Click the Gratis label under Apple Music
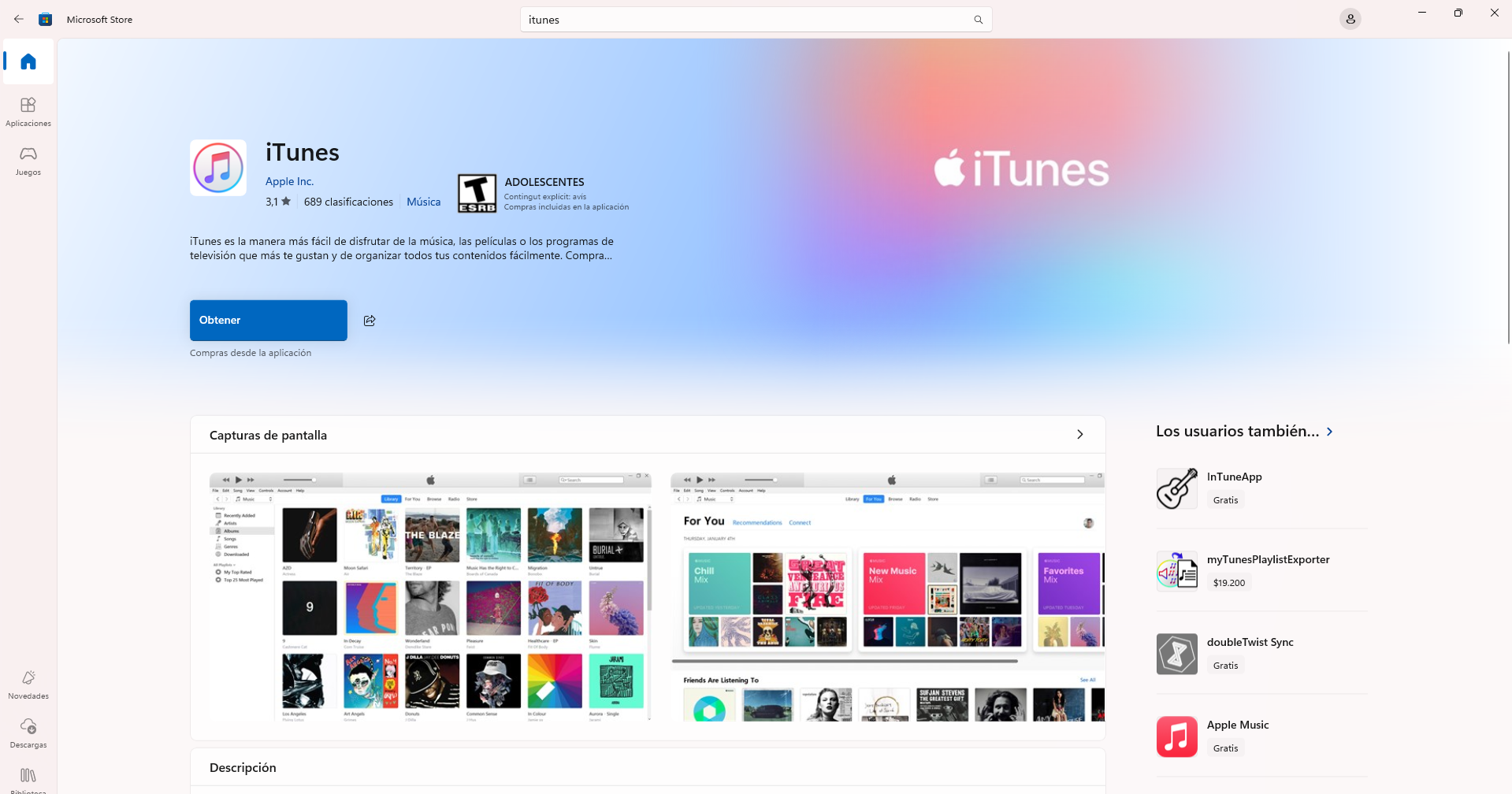Viewport: 1512px width, 794px height. 1226,748
